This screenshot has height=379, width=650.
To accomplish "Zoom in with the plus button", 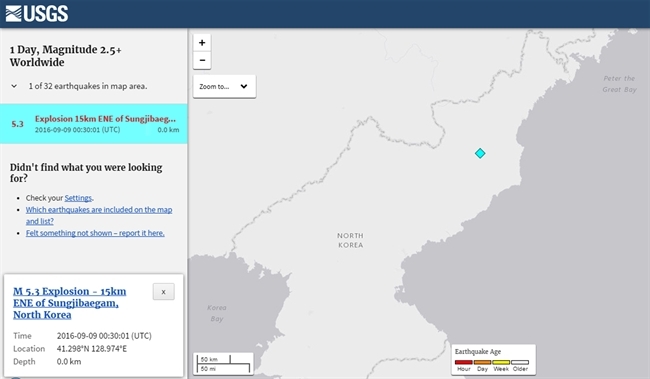I will pyautogui.click(x=202, y=42).
